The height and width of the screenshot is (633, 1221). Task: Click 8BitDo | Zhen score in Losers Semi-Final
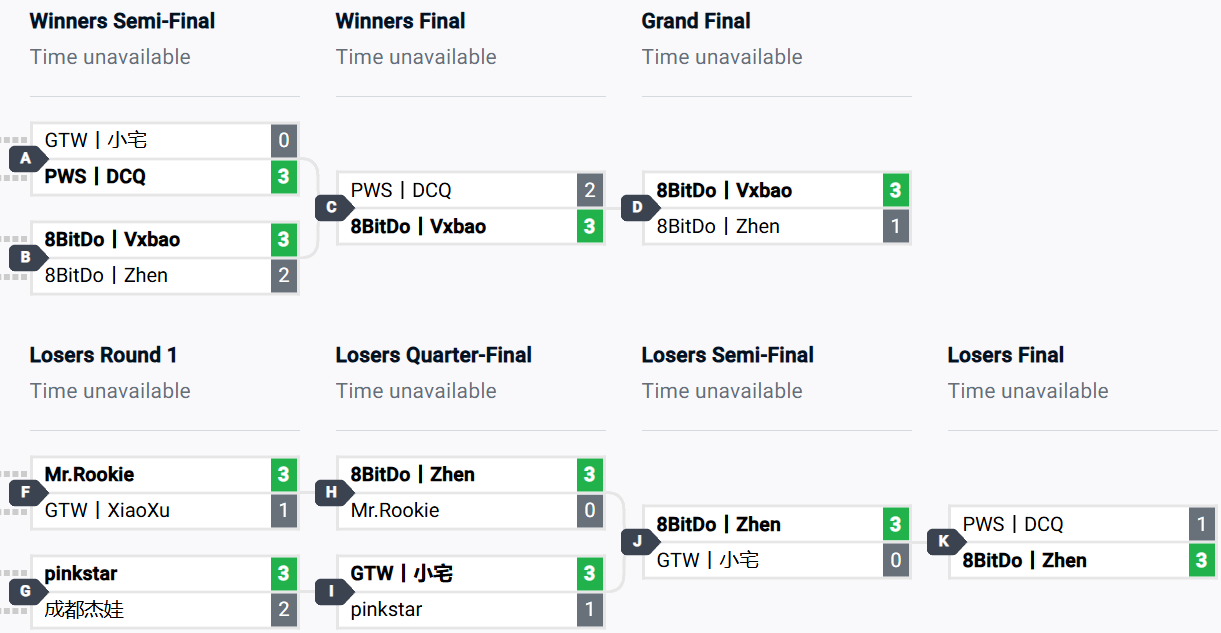[895, 525]
